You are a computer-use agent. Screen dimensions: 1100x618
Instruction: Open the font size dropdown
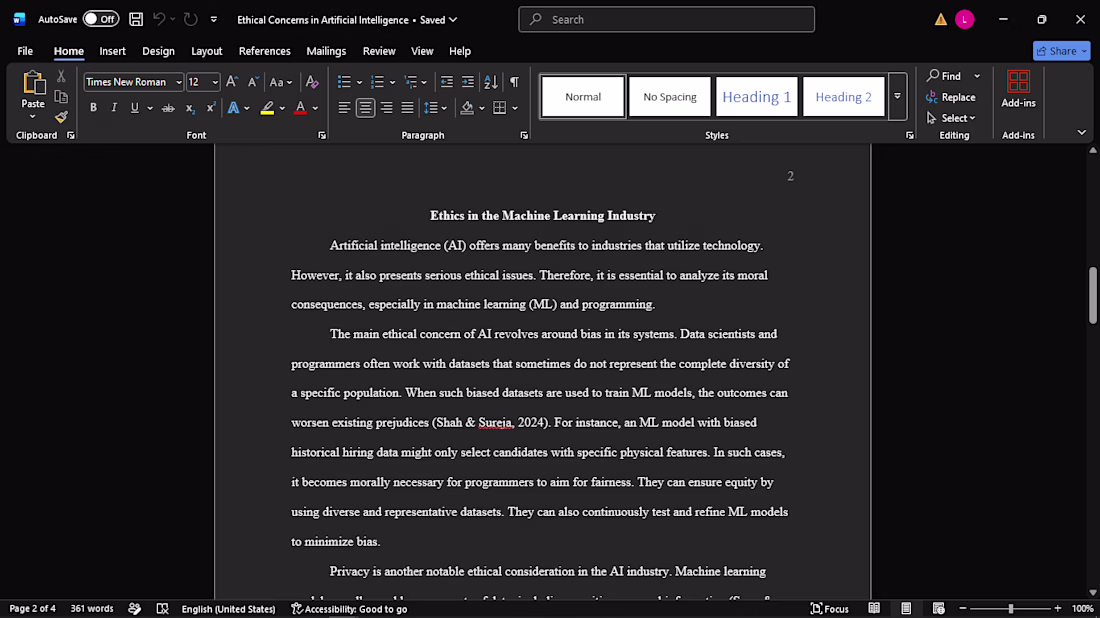pyautogui.click(x=215, y=83)
